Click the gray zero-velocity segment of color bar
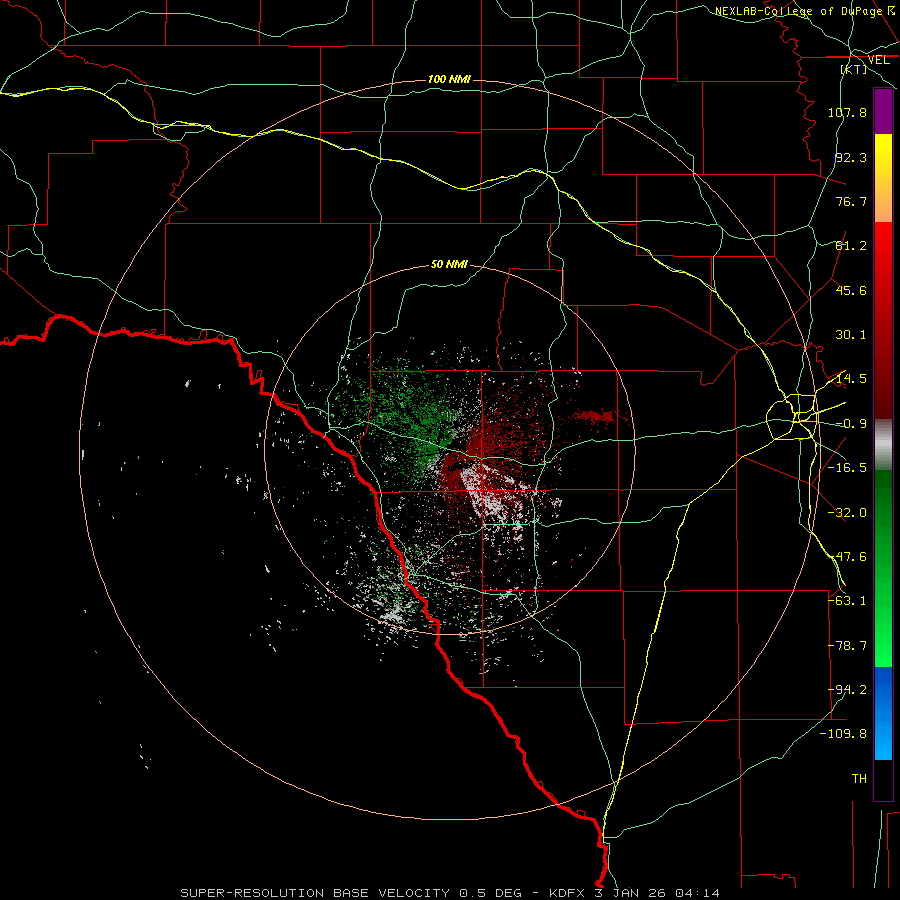Image resolution: width=900 pixels, height=900 pixels. [x=883, y=445]
